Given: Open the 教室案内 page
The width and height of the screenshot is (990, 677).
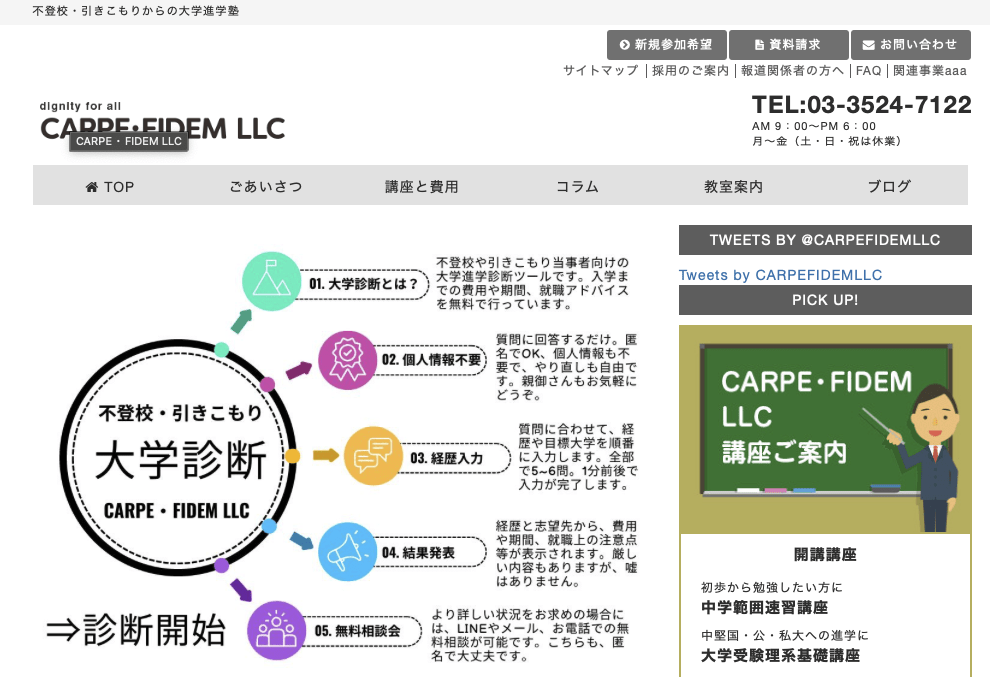Looking at the screenshot, I should pyautogui.click(x=733, y=186).
